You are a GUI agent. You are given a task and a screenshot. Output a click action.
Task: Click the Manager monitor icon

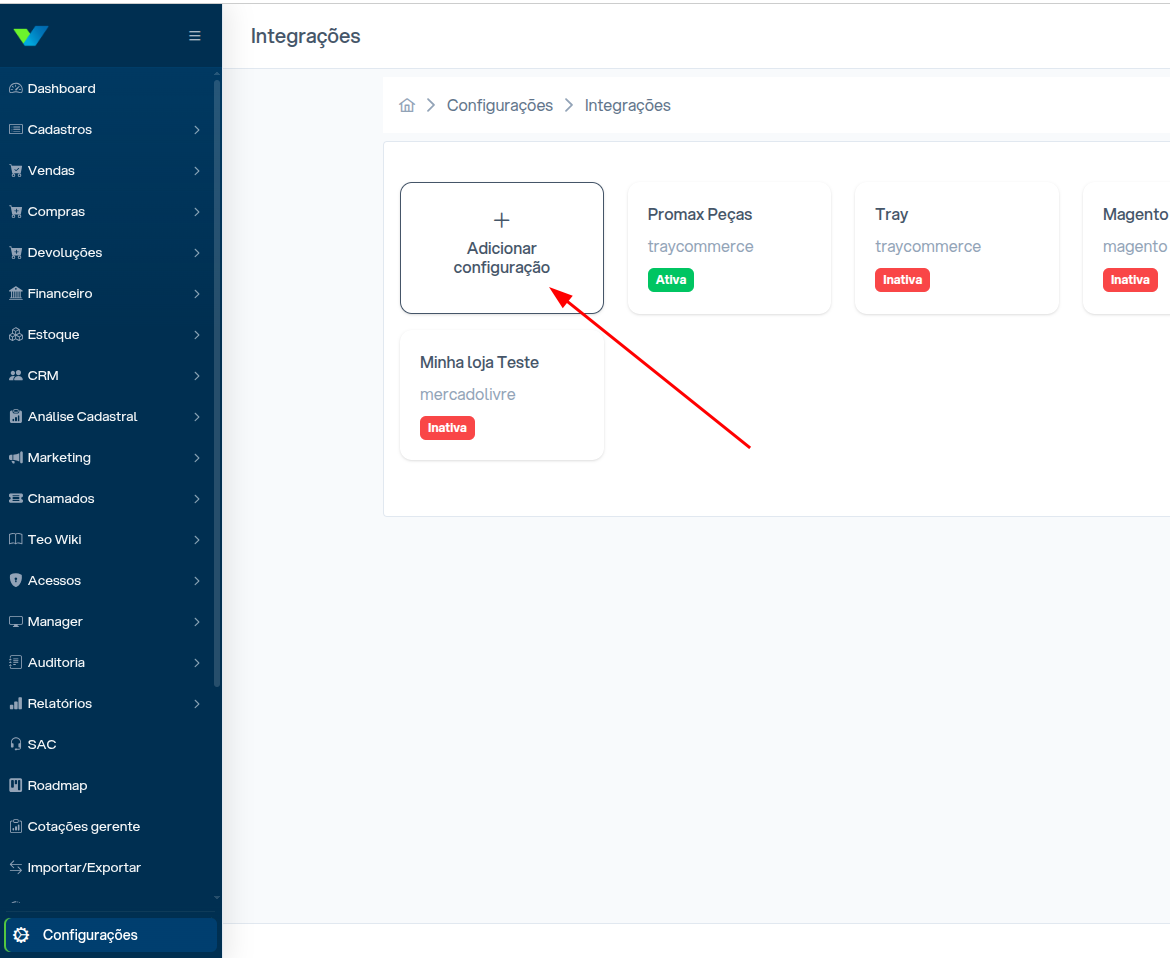pyautogui.click(x=16, y=622)
